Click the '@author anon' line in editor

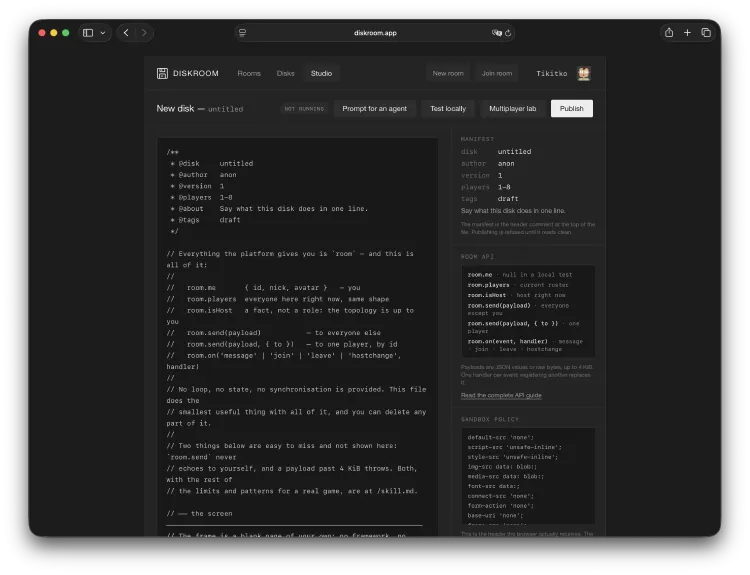click(203, 175)
